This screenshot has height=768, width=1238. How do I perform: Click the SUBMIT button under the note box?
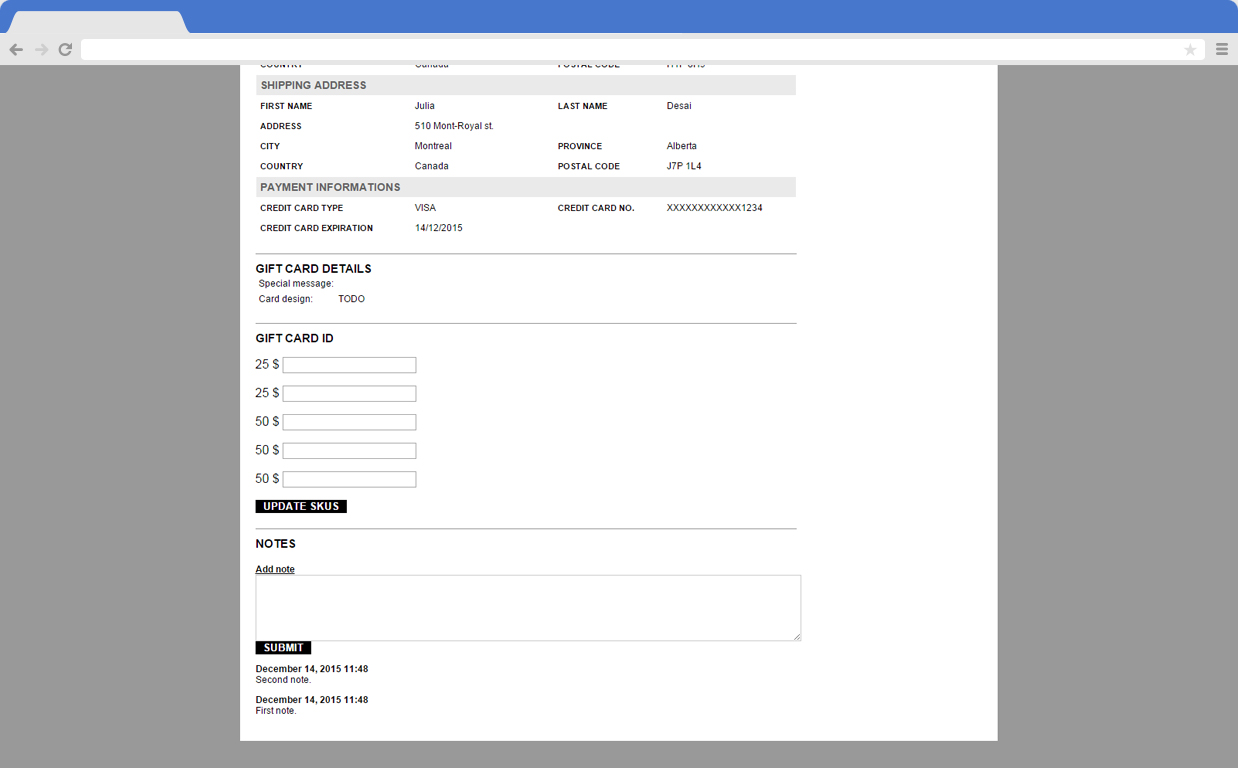(282, 647)
